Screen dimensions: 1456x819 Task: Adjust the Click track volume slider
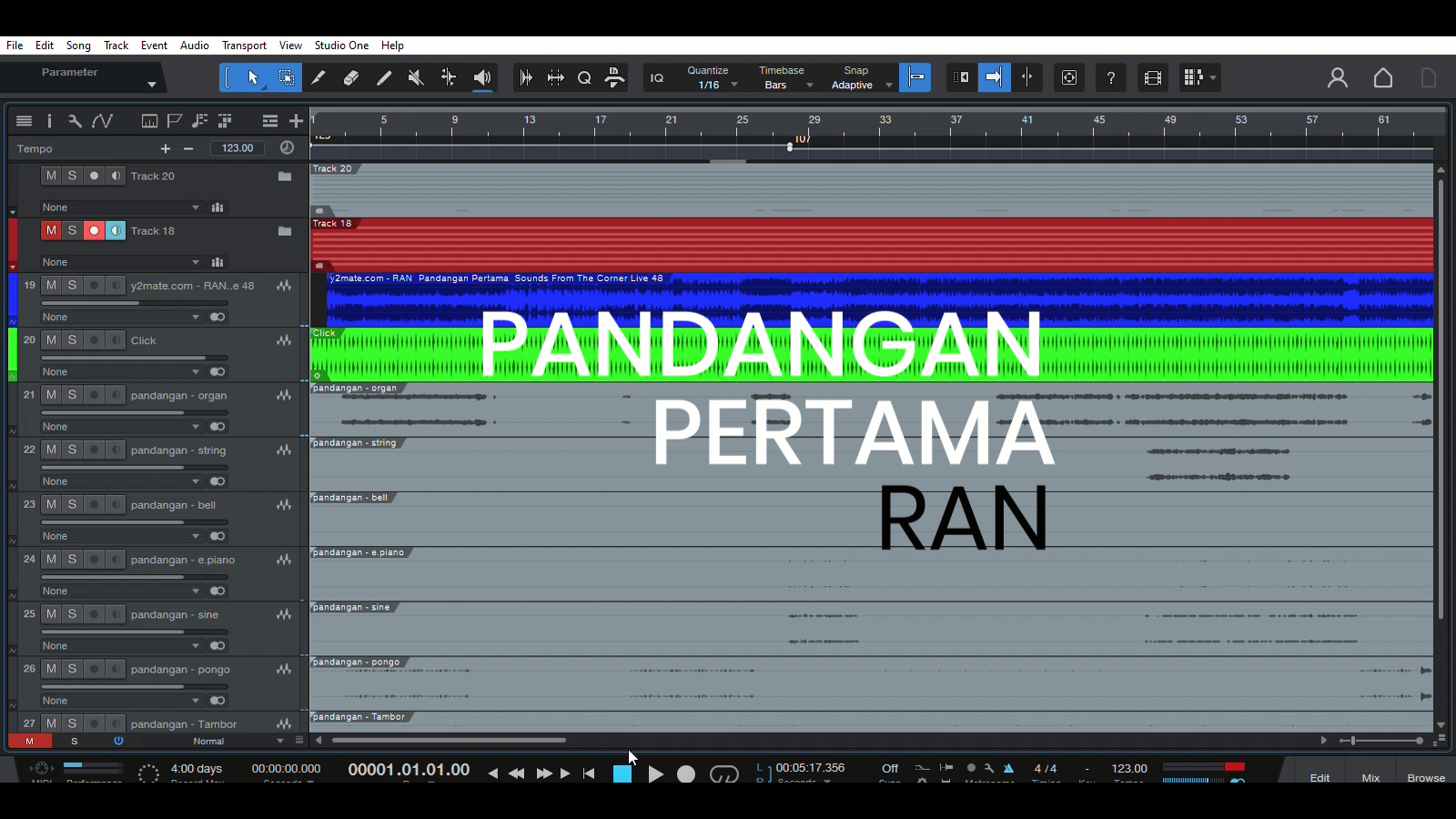point(135,358)
